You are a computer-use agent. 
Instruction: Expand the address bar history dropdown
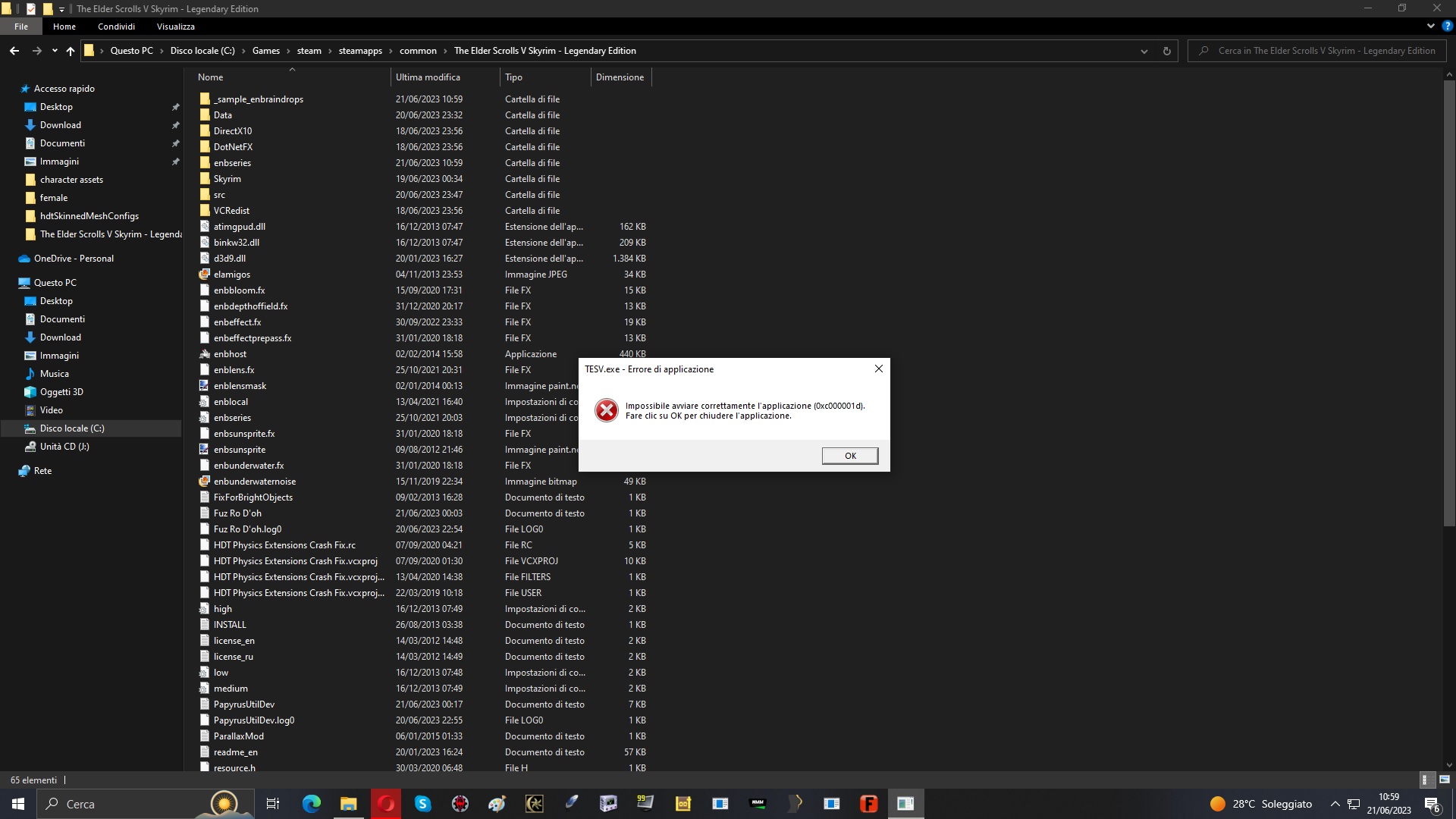pyautogui.click(x=1144, y=51)
